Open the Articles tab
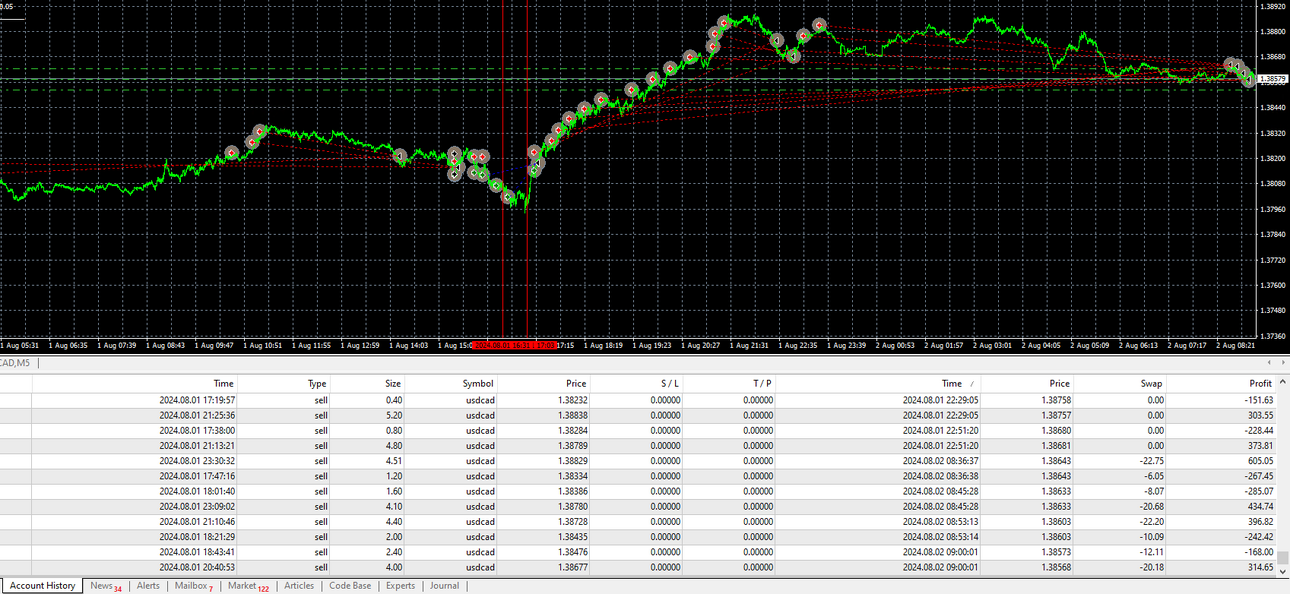The width and height of the screenshot is (1290, 594). [299, 586]
